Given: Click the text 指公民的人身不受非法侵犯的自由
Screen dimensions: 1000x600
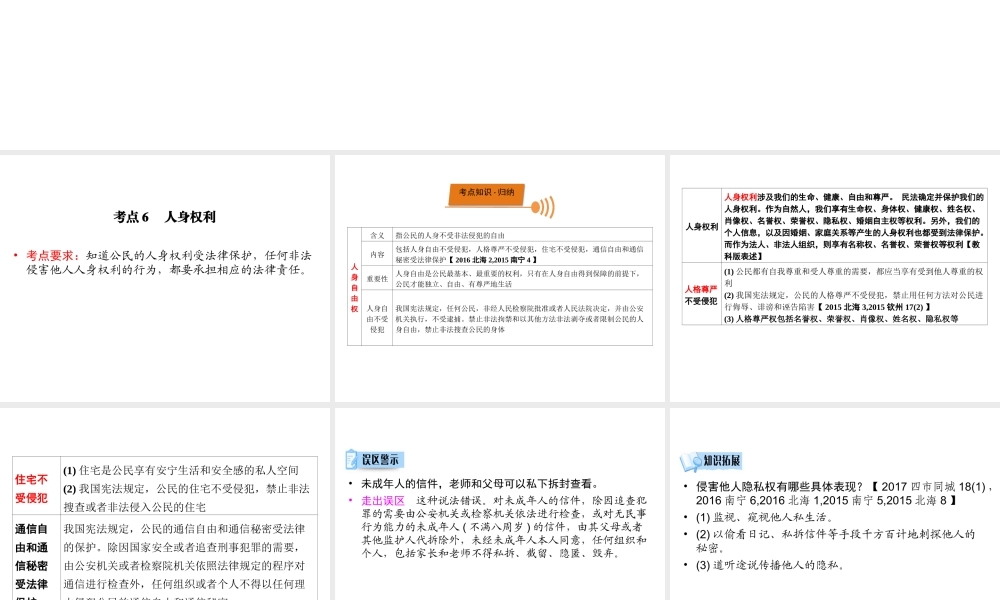Looking at the screenshot, I should tap(450, 235).
